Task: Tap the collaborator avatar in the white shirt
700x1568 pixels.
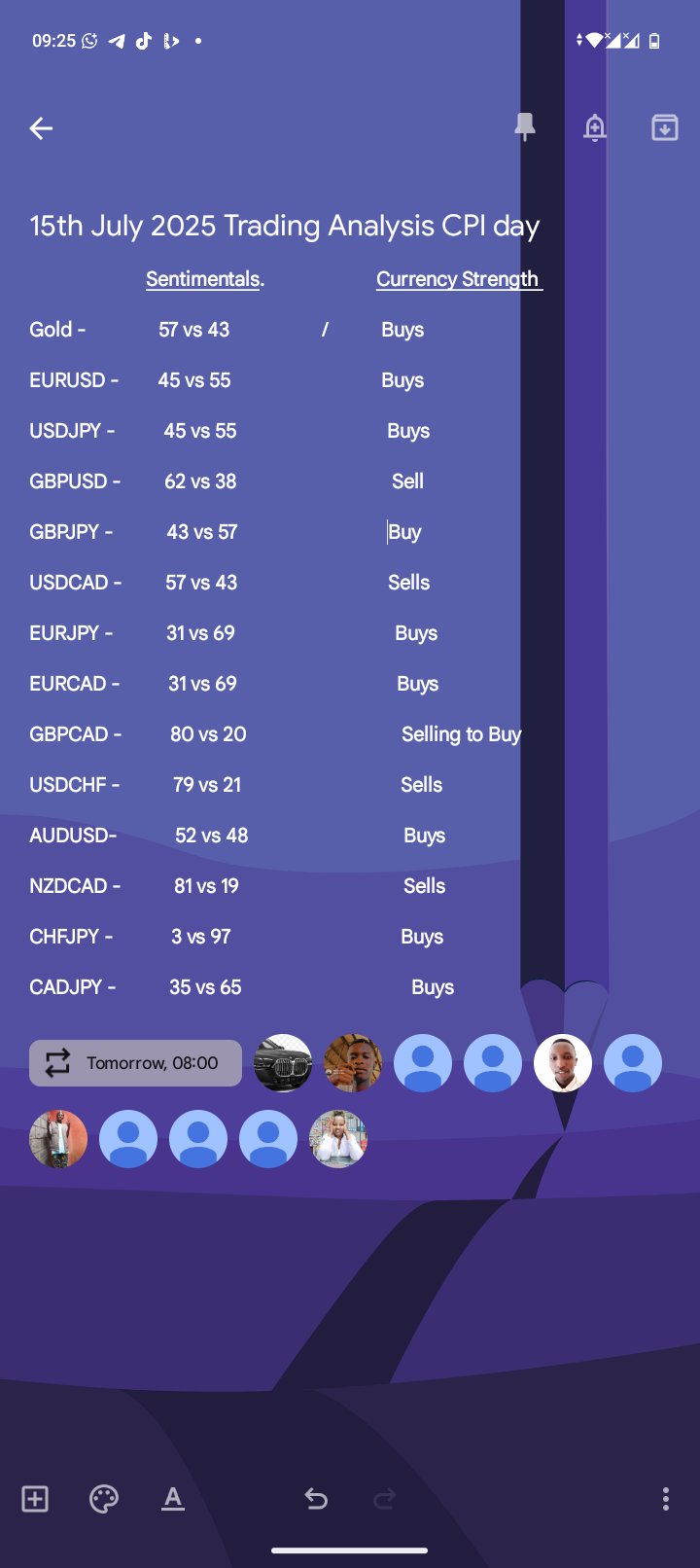Action: tap(563, 1063)
